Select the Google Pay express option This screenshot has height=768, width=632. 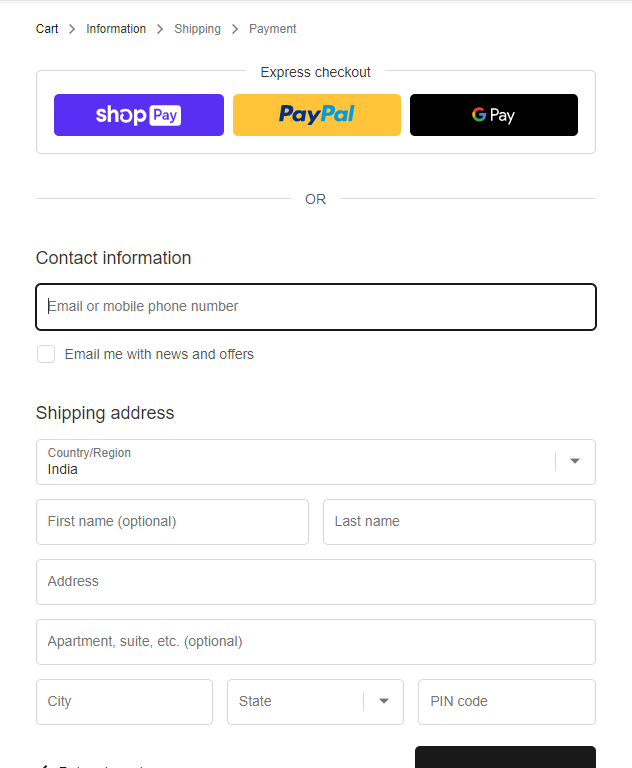pos(493,115)
